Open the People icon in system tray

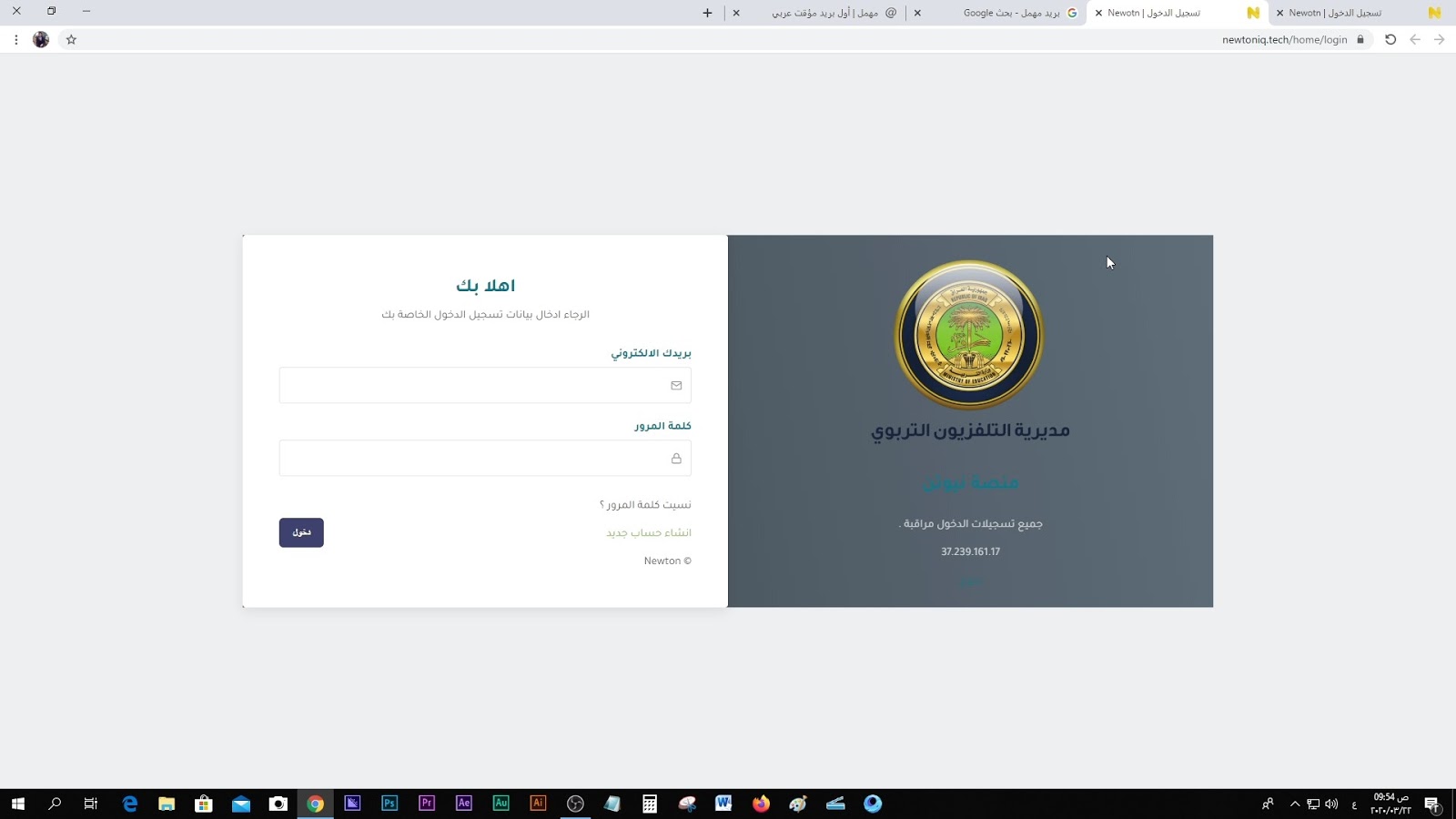click(1268, 804)
